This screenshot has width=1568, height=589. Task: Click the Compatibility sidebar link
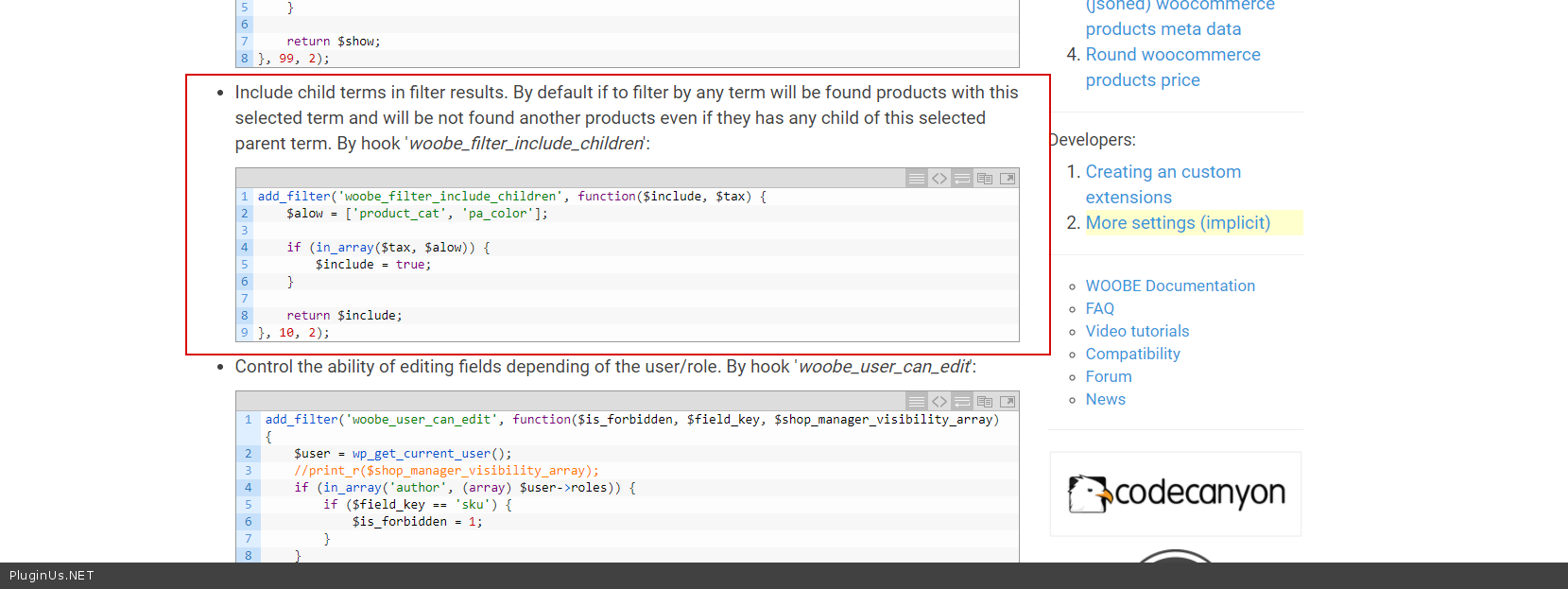pos(1132,354)
